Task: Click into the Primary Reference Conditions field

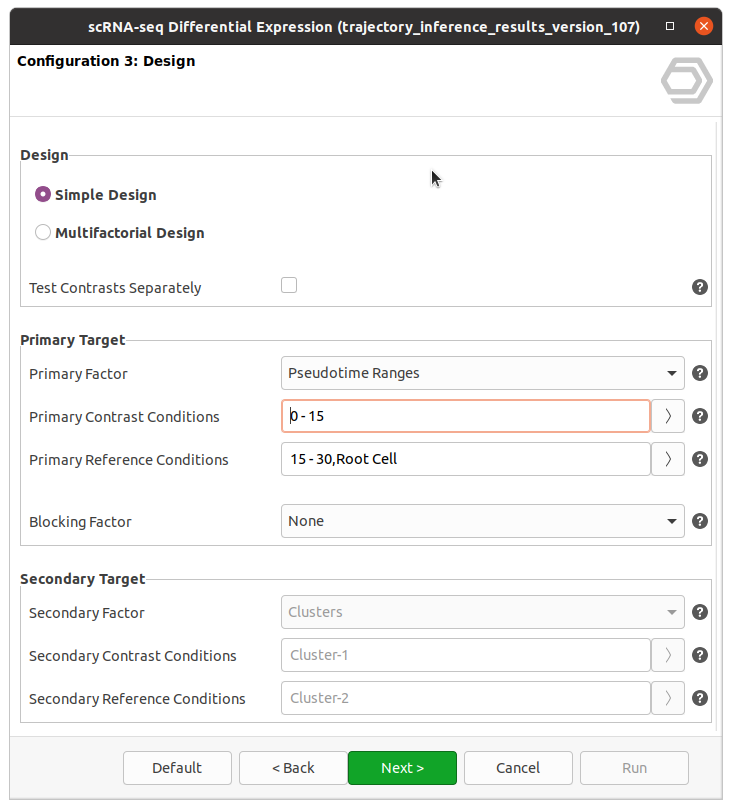Action: tap(465, 459)
